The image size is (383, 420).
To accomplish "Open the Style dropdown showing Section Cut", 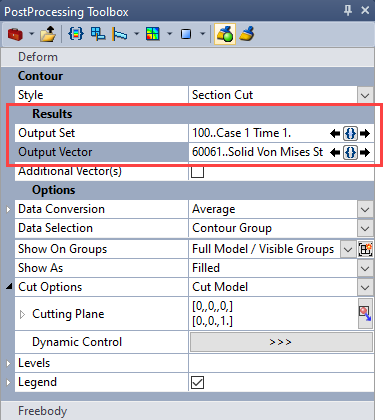I will tap(365, 96).
